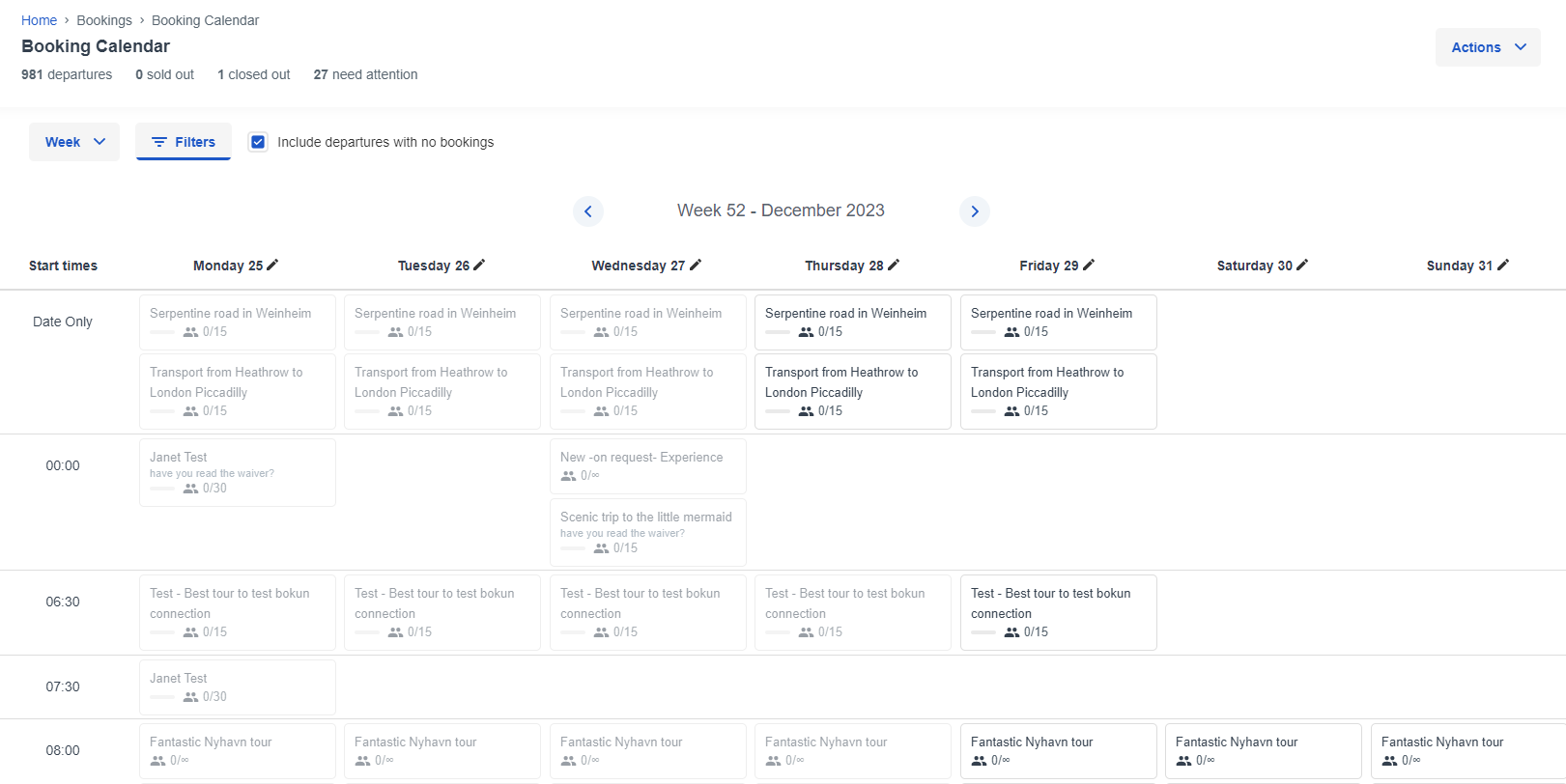Open Saturday's Fantastic Nyhavn tour departure

(1263, 750)
